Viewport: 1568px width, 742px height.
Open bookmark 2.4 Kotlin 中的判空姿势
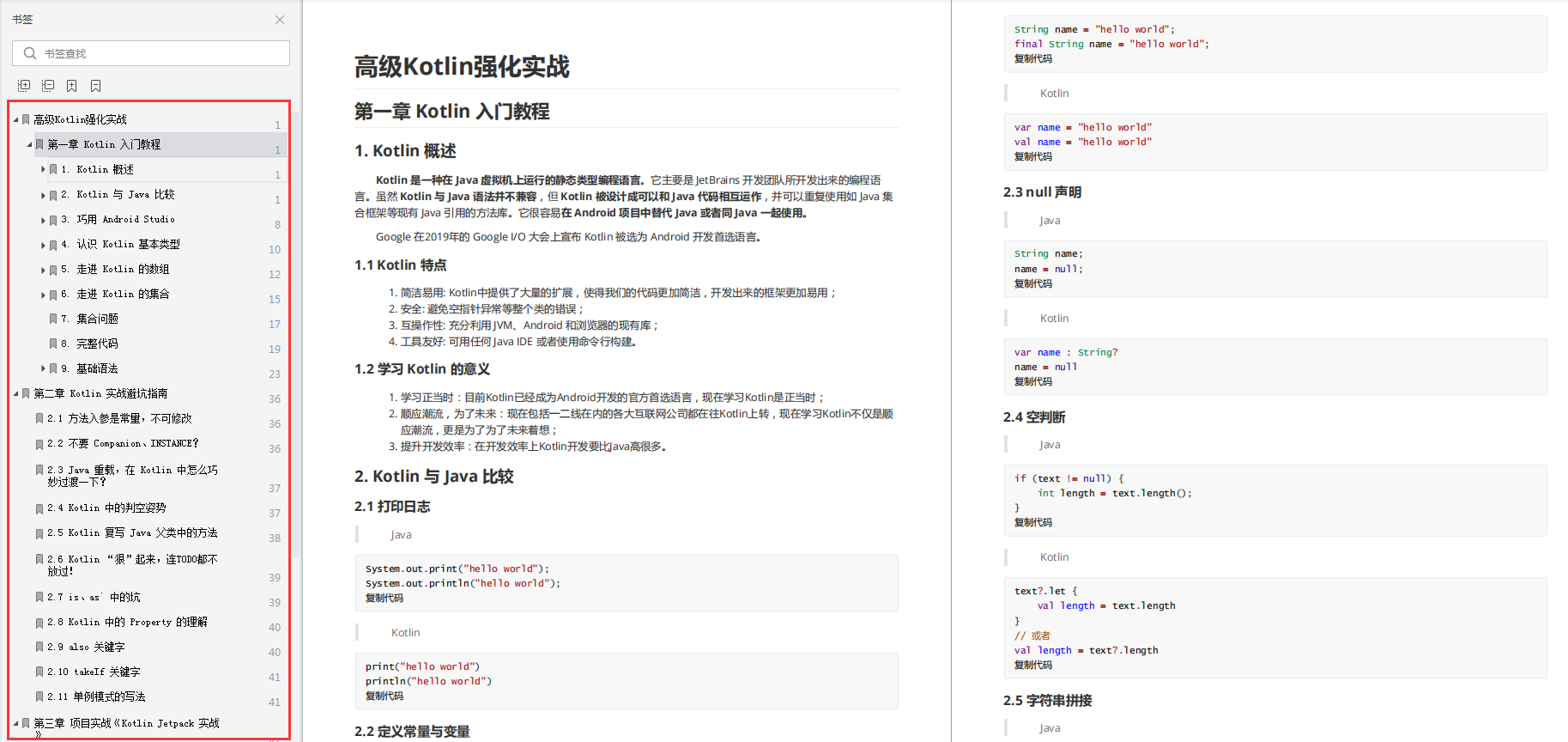coord(106,508)
